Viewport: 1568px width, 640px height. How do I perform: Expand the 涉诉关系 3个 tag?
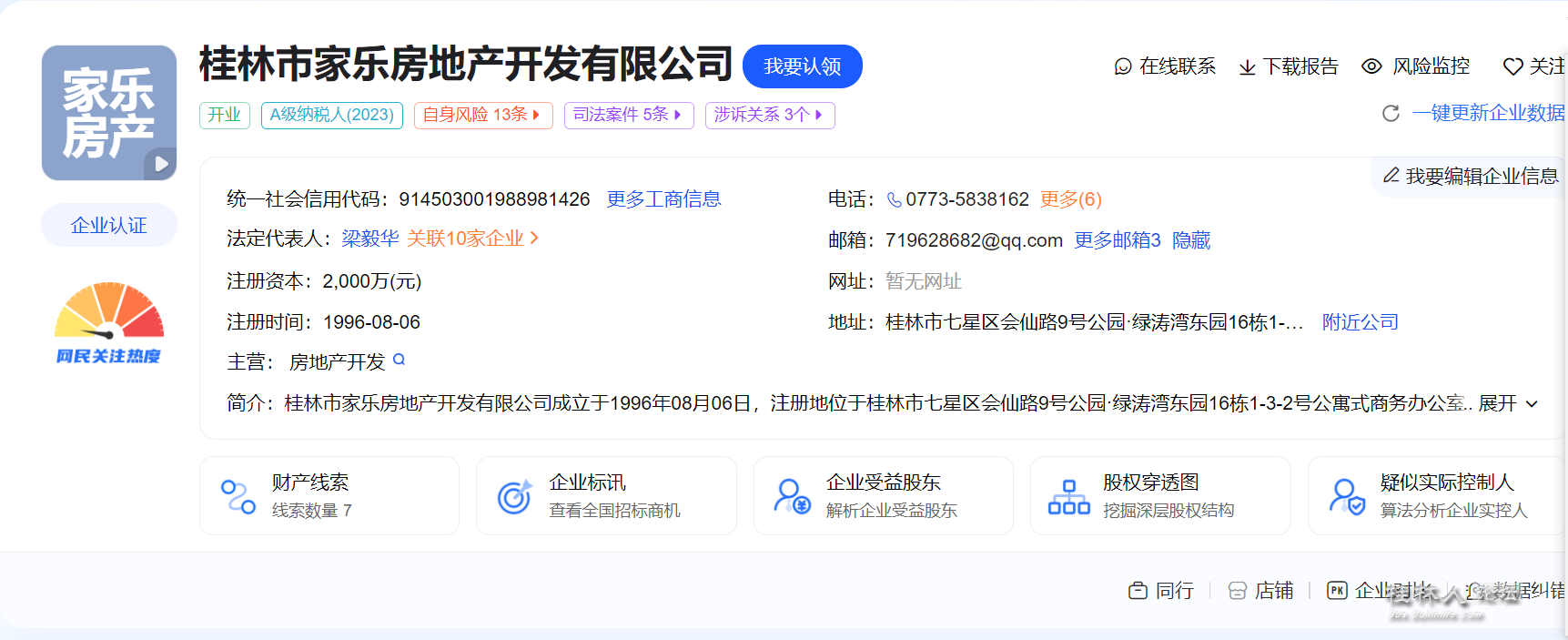tap(769, 115)
